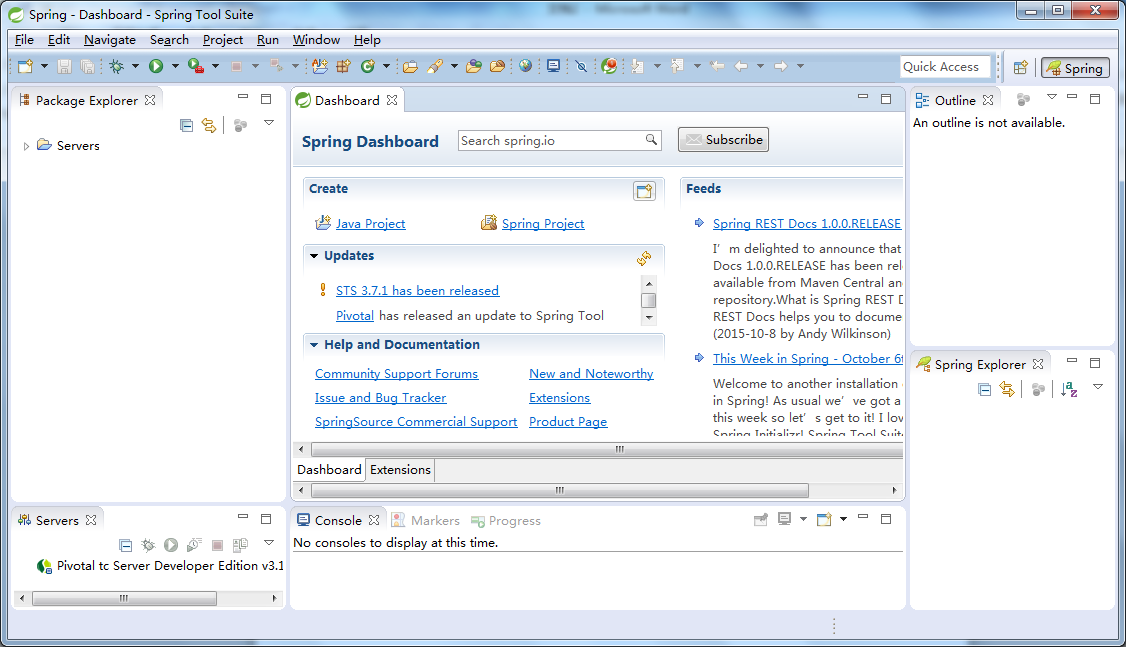This screenshot has height=647, width=1126.
Task: Toggle Link with Editor in Spring Explorer
Action: [1007, 389]
